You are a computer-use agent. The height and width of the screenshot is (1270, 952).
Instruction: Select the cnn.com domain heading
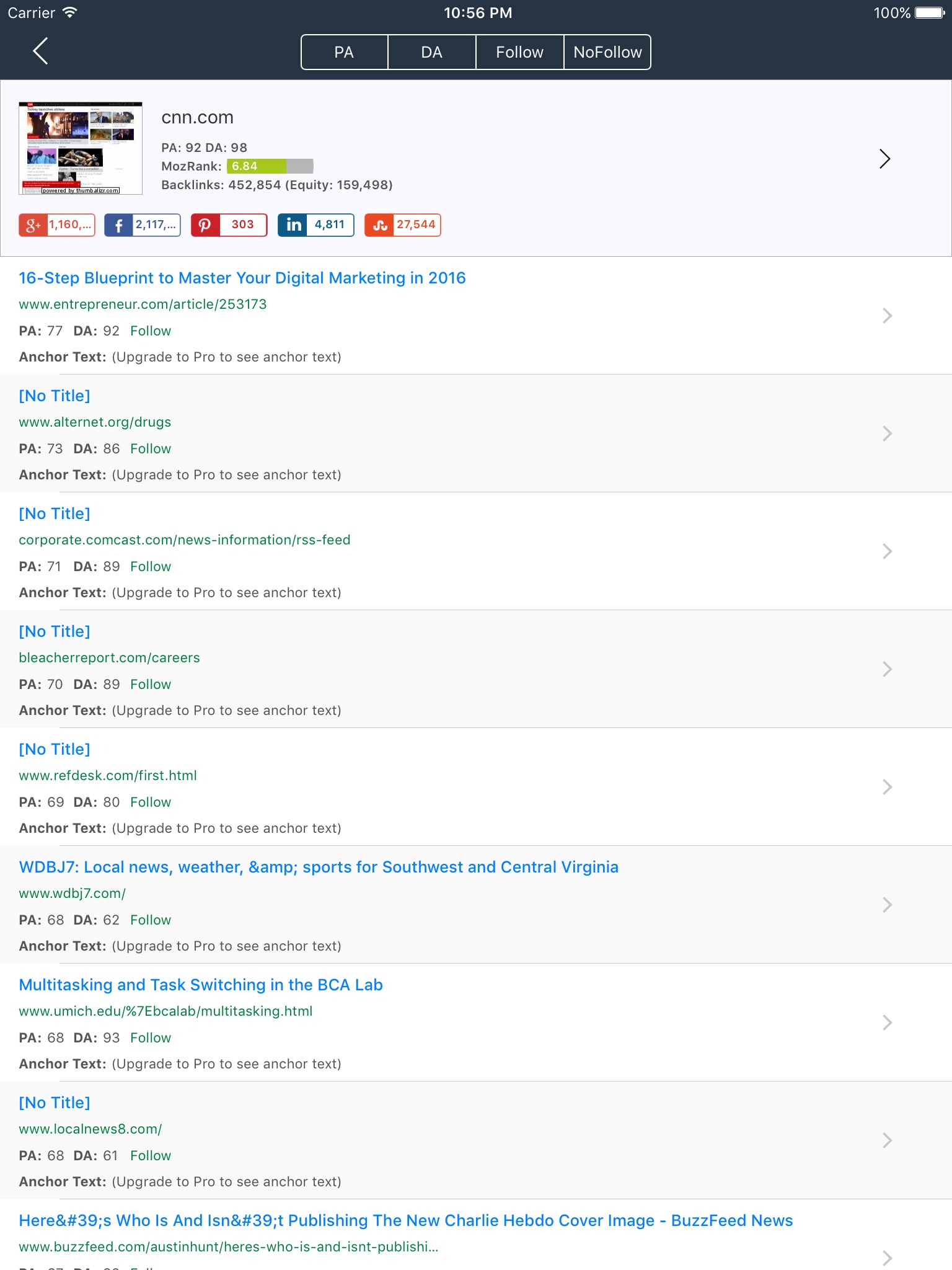198,117
